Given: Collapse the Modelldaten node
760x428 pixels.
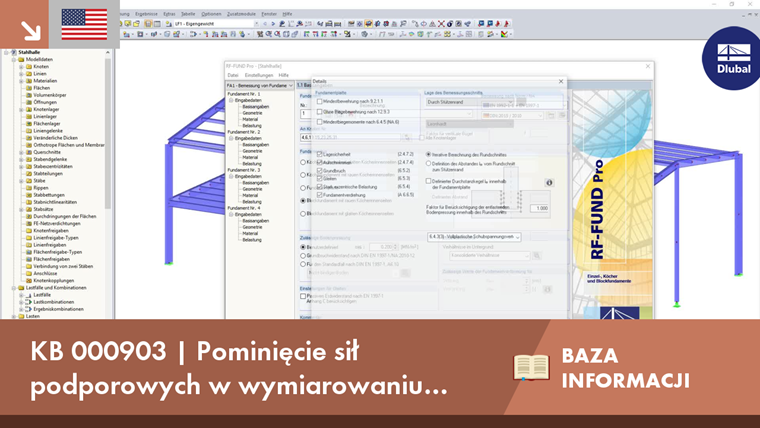Looking at the screenshot, I should (x=14, y=59).
